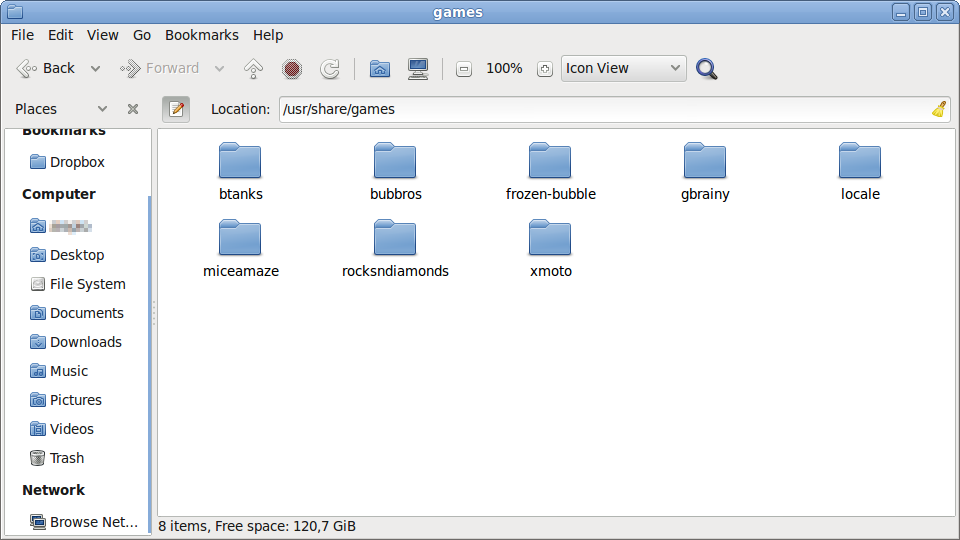
Task: Click the Up parent folder arrow icon
Action: point(254,69)
